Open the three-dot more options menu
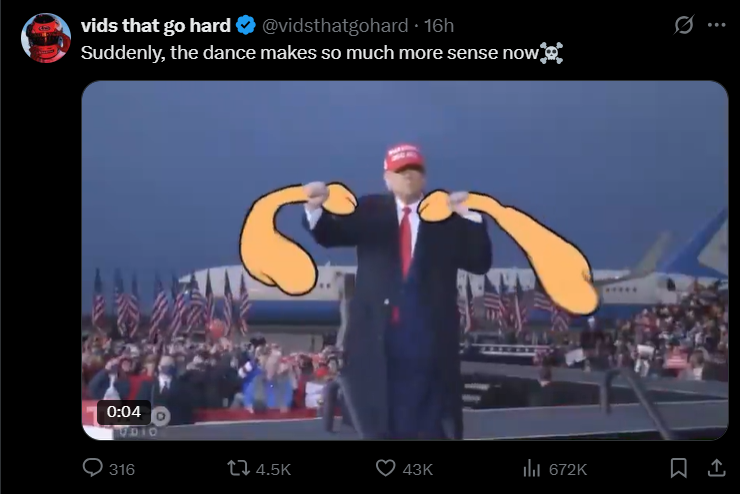The image size is (740, 494). [716, 25]
